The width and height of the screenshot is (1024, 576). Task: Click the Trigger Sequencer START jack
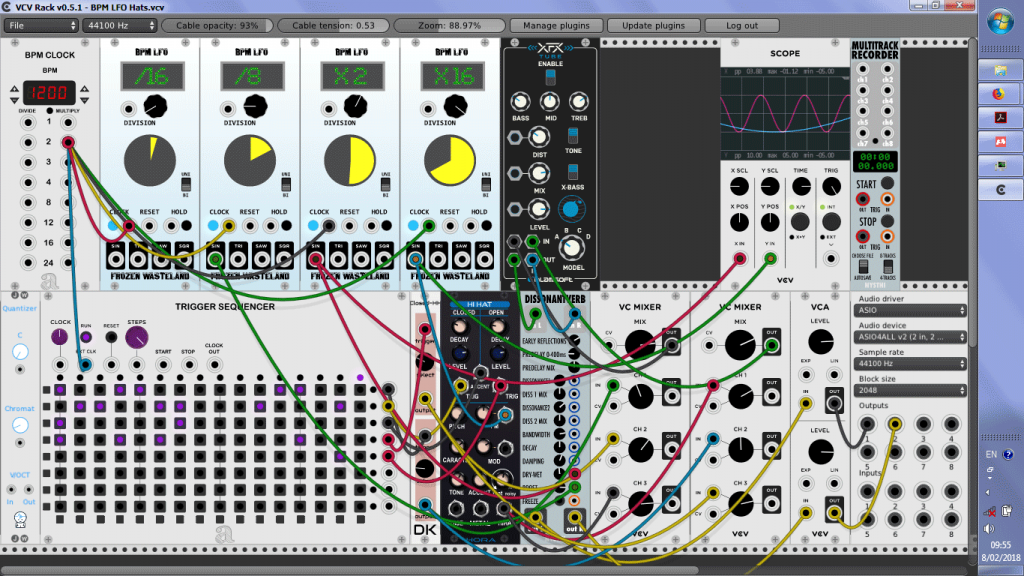click(x=163, y=364)
